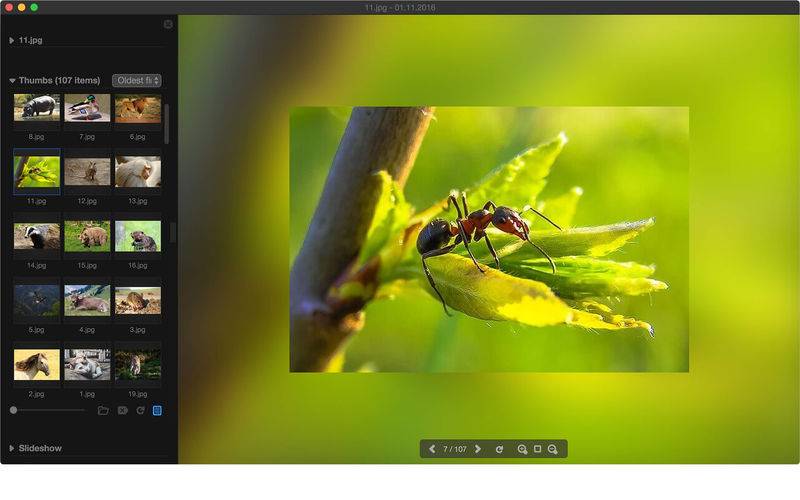Expand the Slideshow section
The image size is (800, 500).
pyautogui.click(x=12, y=448)
